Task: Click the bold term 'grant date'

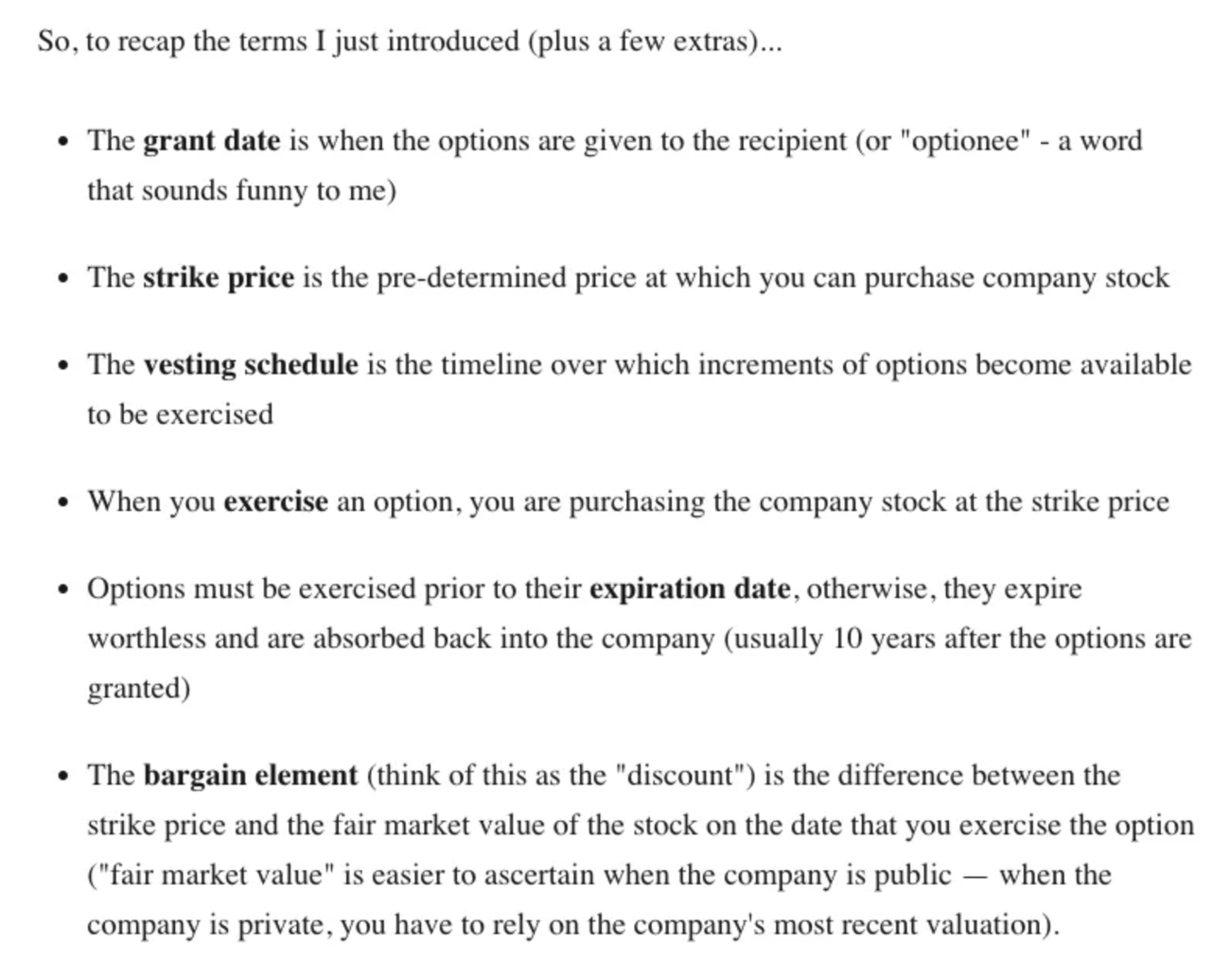Action: [x=211, y=141]
